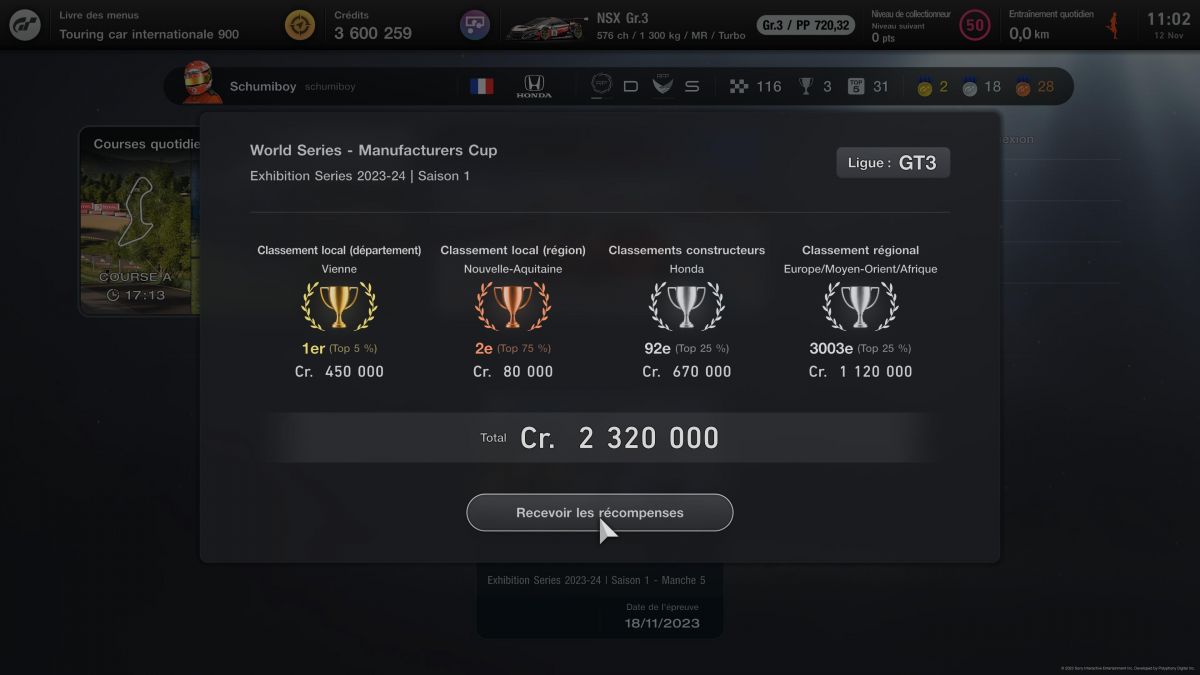
Task: Select the Schumiboy driver avatar
Action: pyautogui.click(x=202, y=83)
